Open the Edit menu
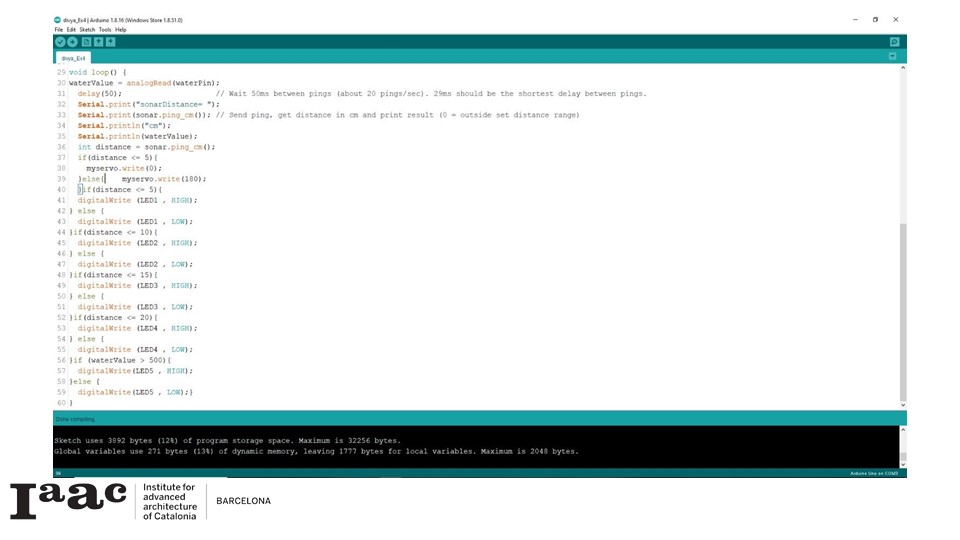The width and height of the screenshot is (960, 540). pyautogui.click(x=71, y=30)
